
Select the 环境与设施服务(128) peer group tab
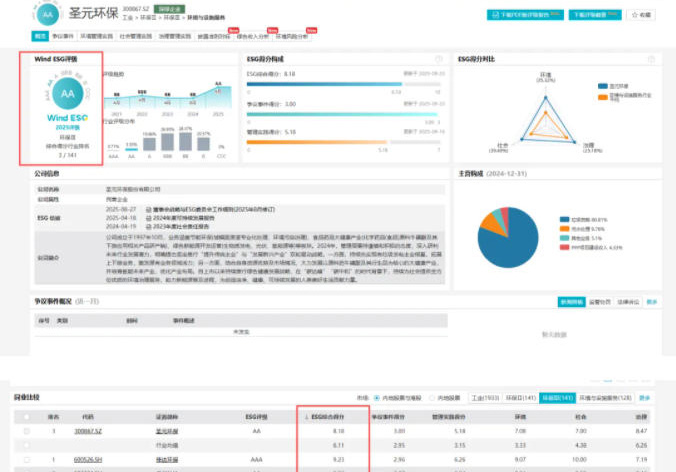605,398
